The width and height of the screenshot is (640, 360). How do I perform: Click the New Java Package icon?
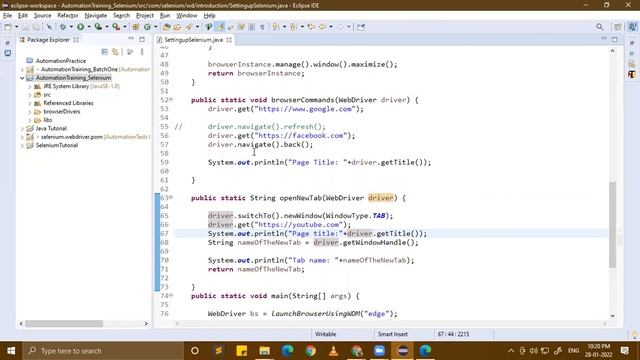tap(136, 27)
